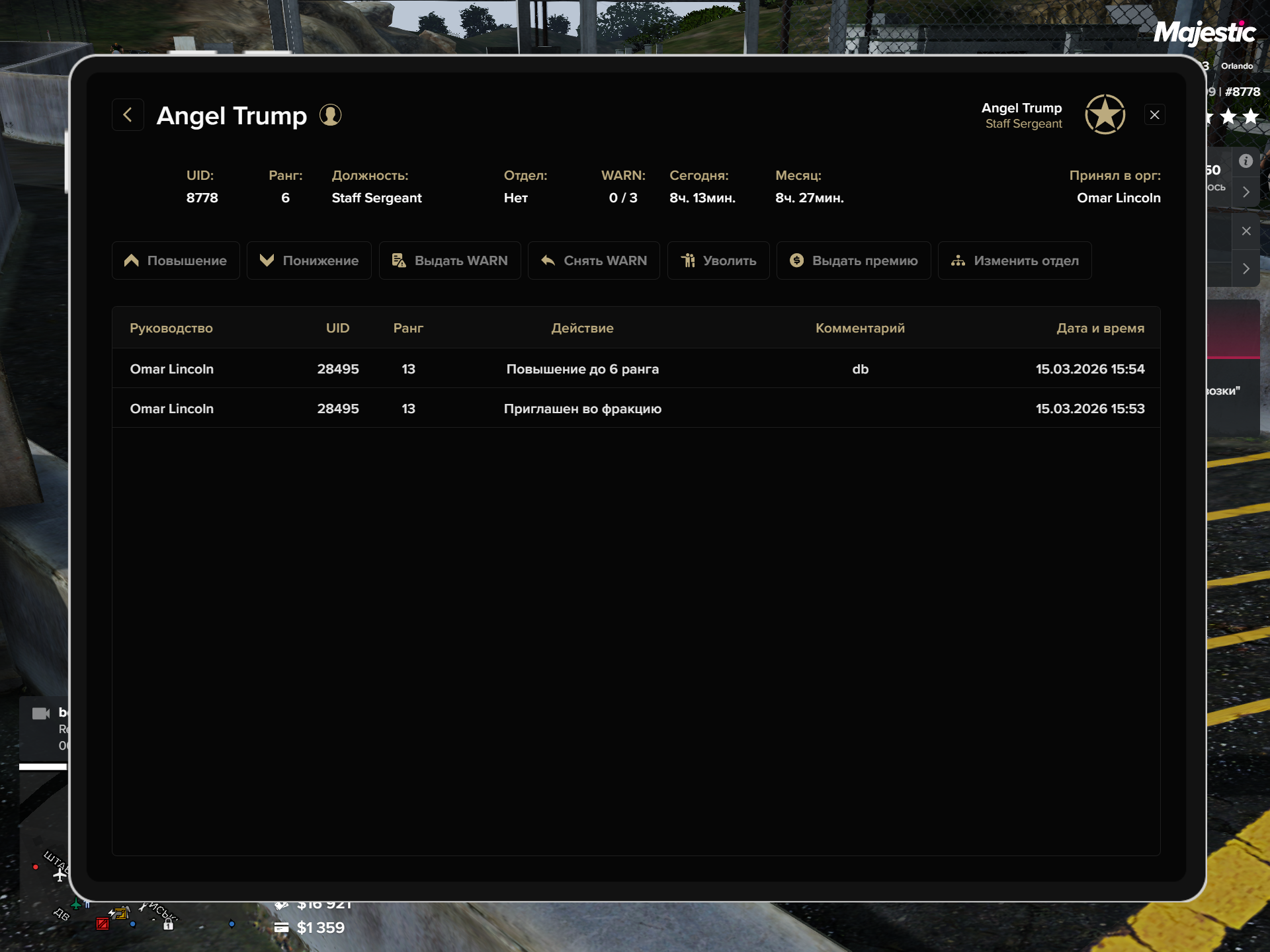The width and height of the screenshot is (1270, 952).
Task: Click the Действие column header
Action: 582,328
